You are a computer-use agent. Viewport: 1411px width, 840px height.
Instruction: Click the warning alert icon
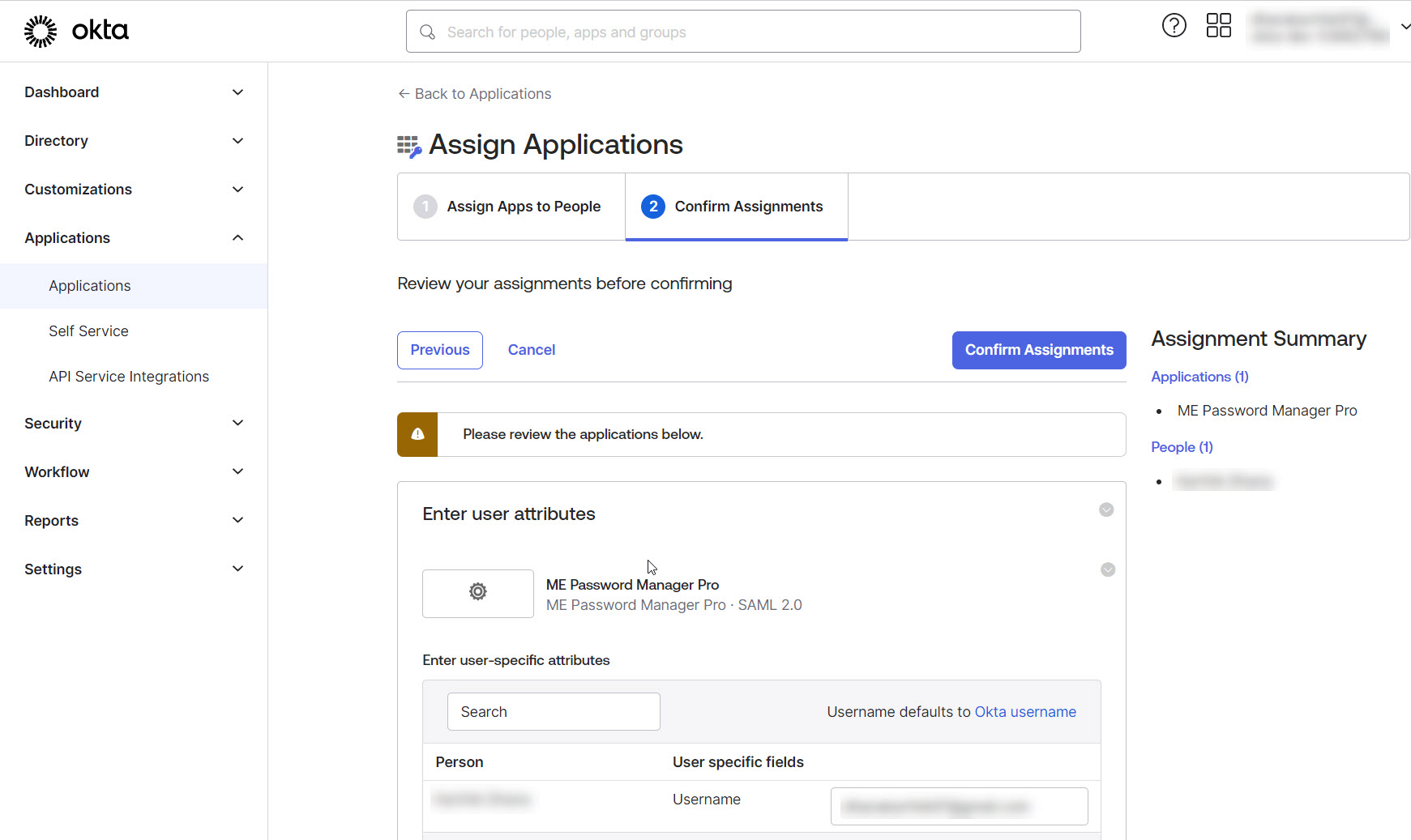click(417, 435)
